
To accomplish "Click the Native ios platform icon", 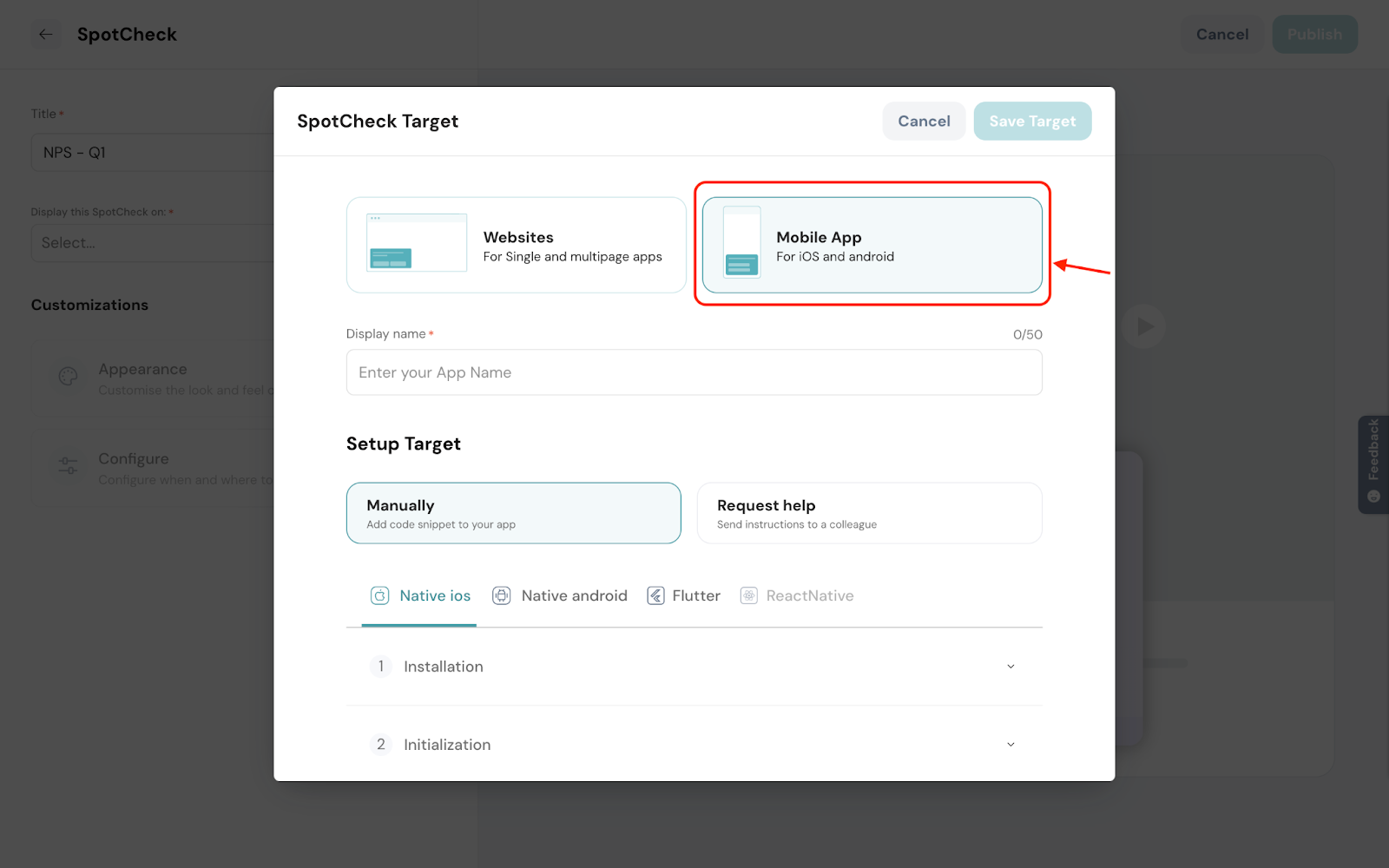I will pyautogui.click(x=380, y=595).
